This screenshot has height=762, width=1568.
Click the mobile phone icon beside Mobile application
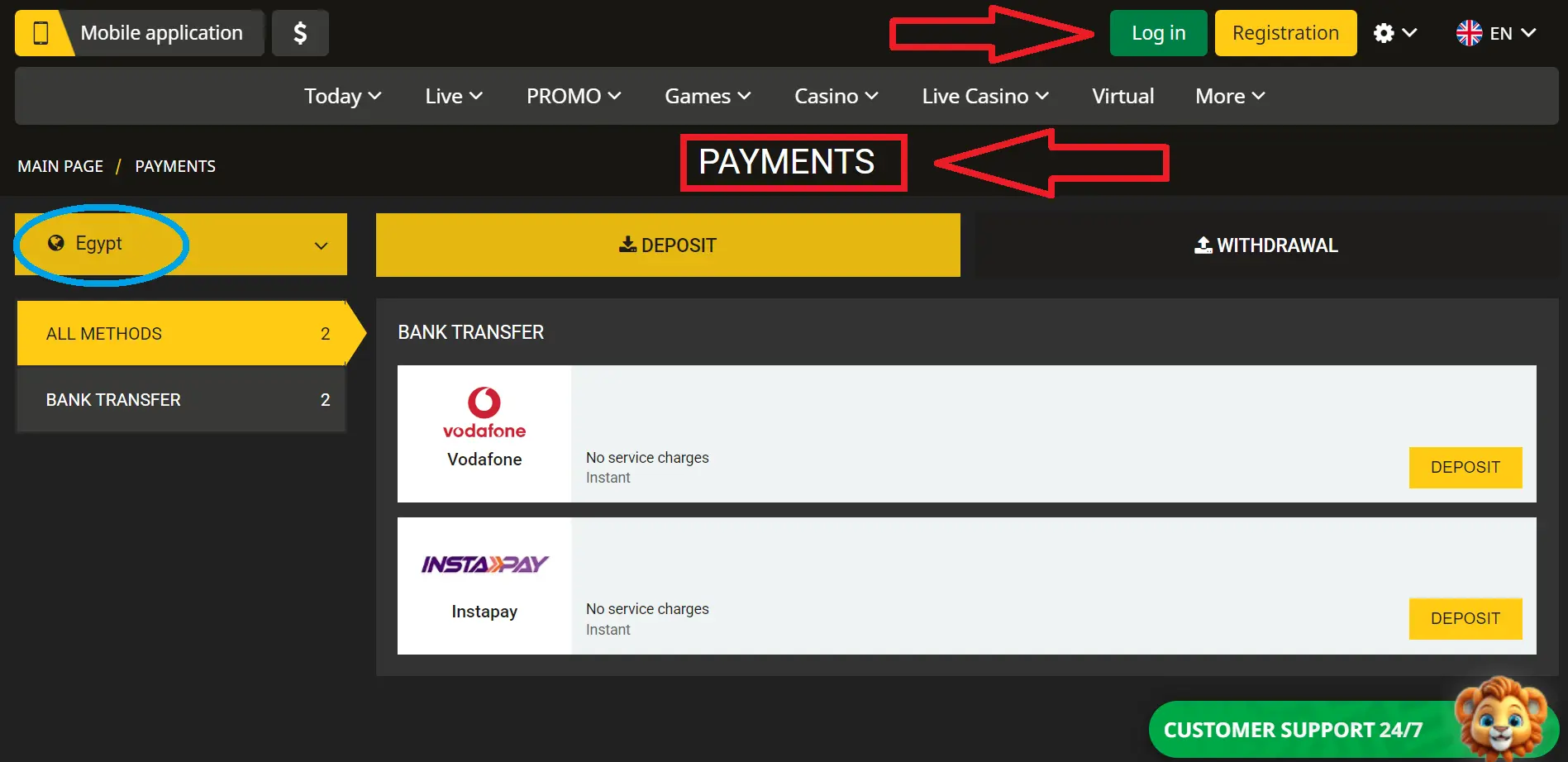tap(40, 32)
